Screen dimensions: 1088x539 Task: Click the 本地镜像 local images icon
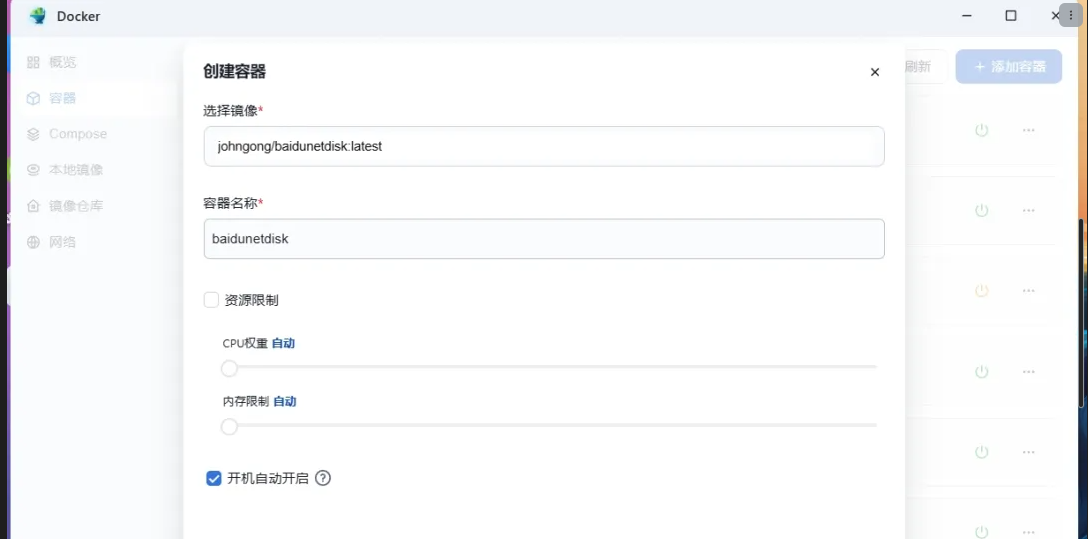click(34, 170)
